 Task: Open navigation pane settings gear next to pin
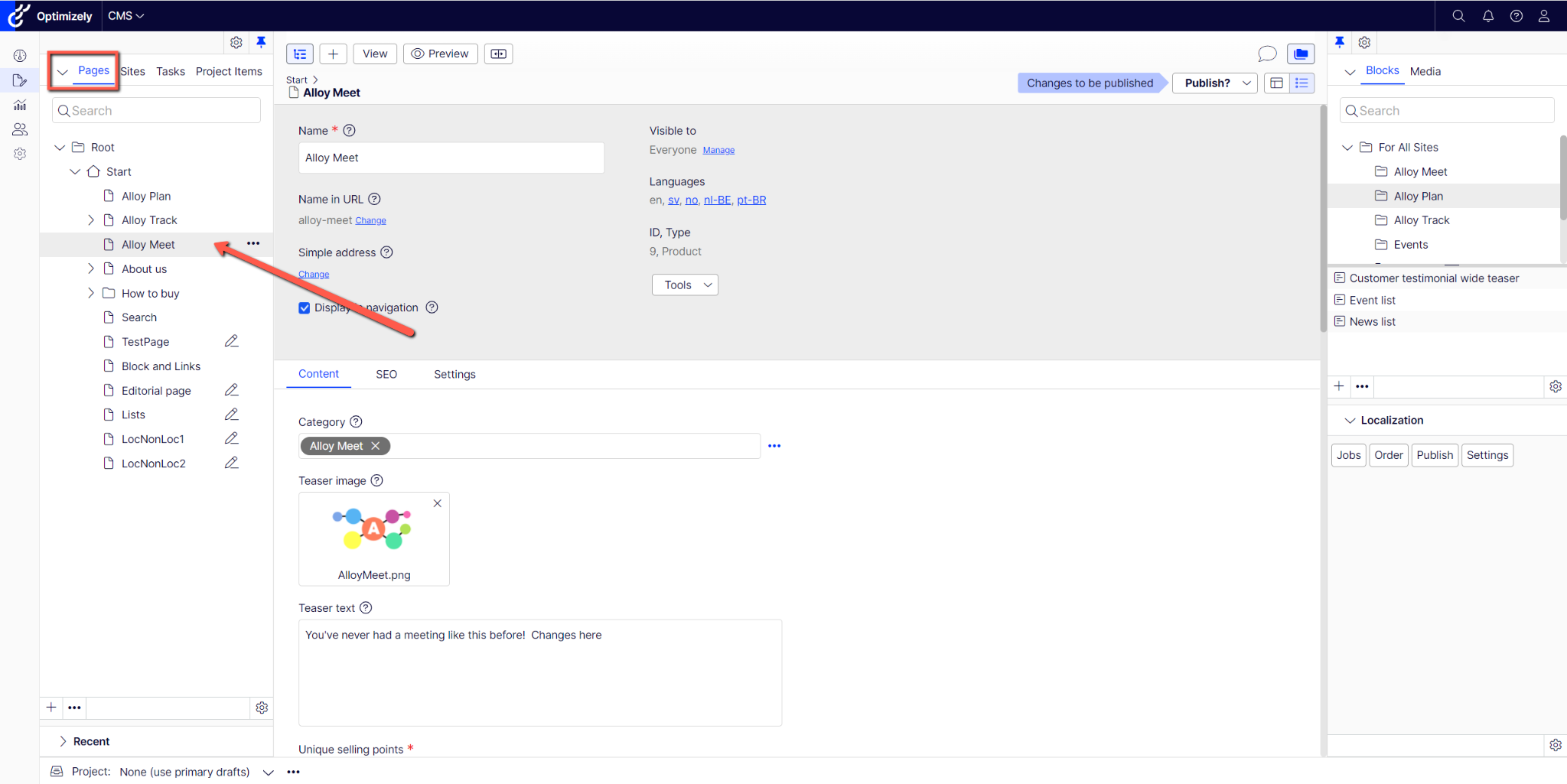click(x=236, y=43)
